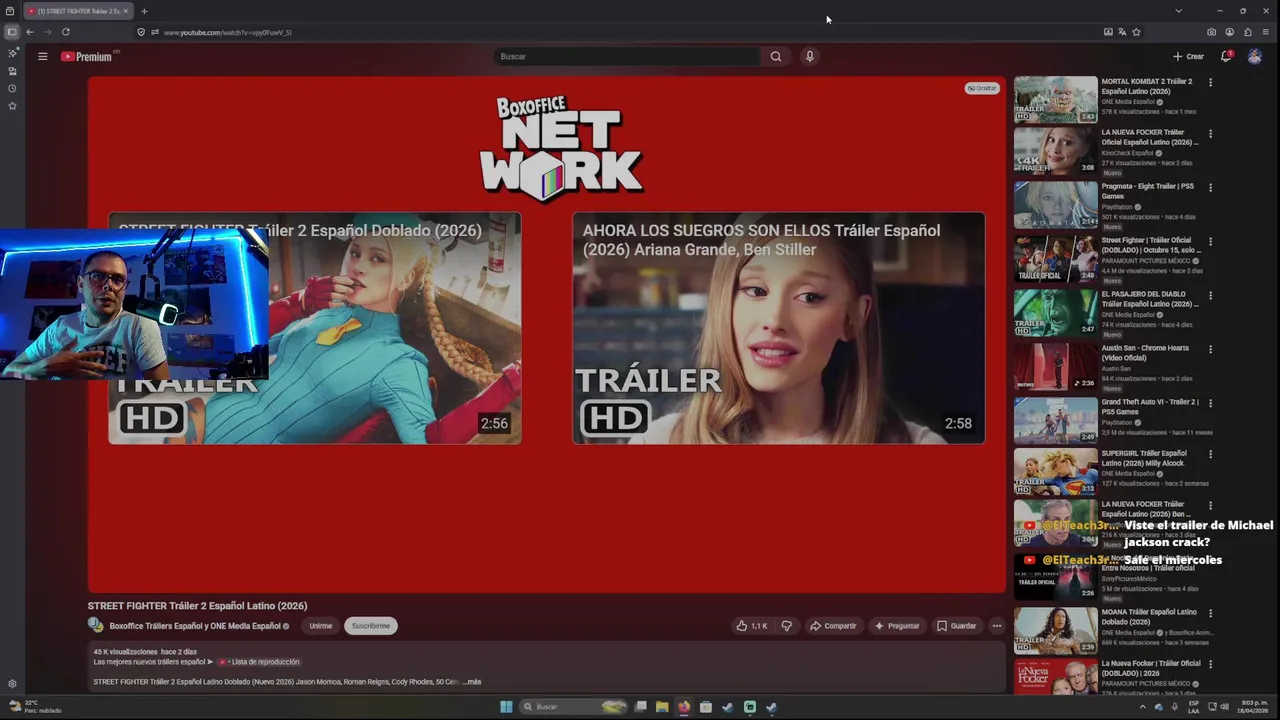Click the search magnifier button
Viewport: 1280px width, 720px height.
coord(775,57)
